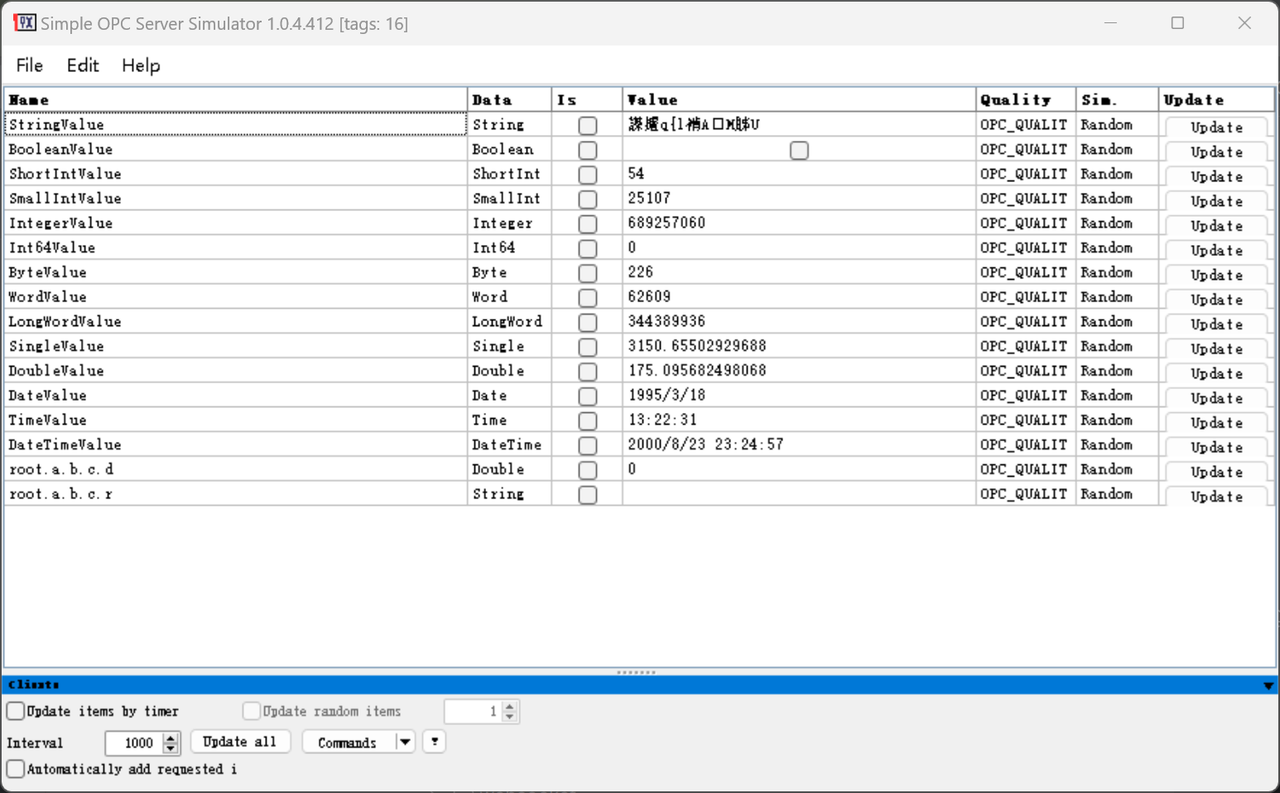The width and height of the screenshot is (1280, 793).
Task: Open the Edit menu
Action: click(x=82, y=65)
